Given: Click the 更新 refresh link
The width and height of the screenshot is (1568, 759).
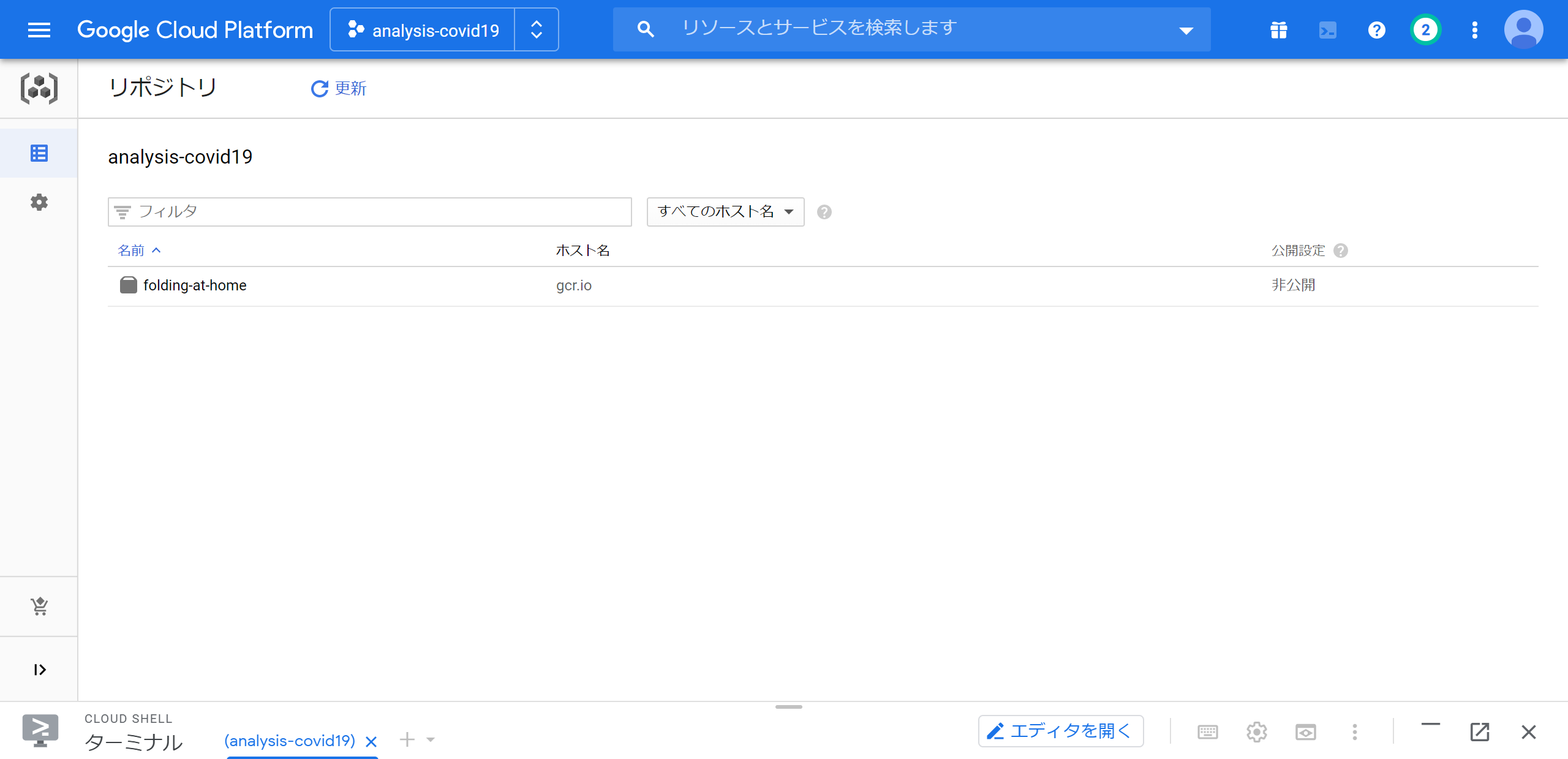Looking at the screenshot, I should [x=339, y=88].
